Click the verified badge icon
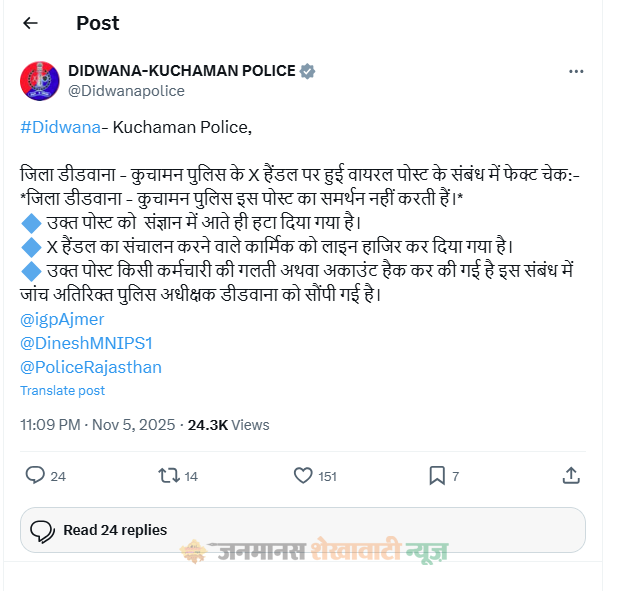Image resolution: width=621 pixels, height=591 pixels. click(x=309, y=71)
